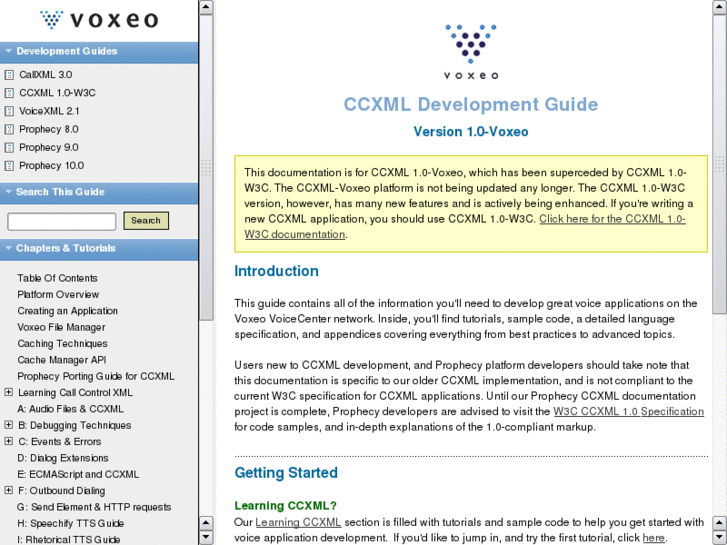Click document icon beside CallXML 3.0
Viewport: 727px width, 545px height.
(9, 75)
